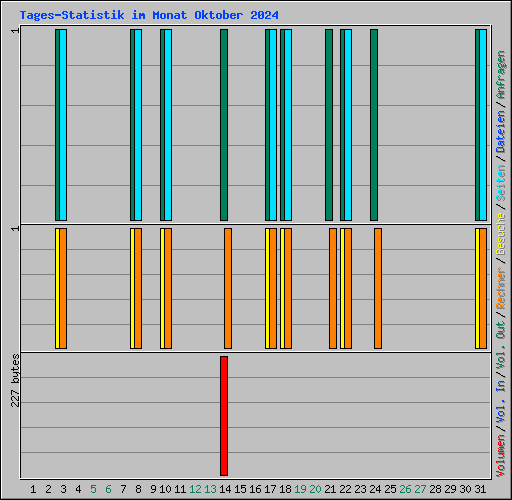Click the green weekend day label 6
Screen dimensions: 512x500
[x=108, y=489]
